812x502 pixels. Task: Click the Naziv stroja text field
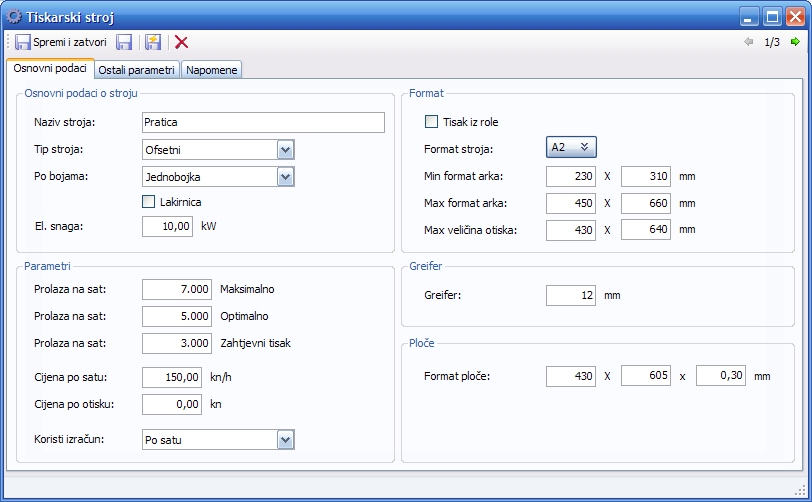pos(263,122)
